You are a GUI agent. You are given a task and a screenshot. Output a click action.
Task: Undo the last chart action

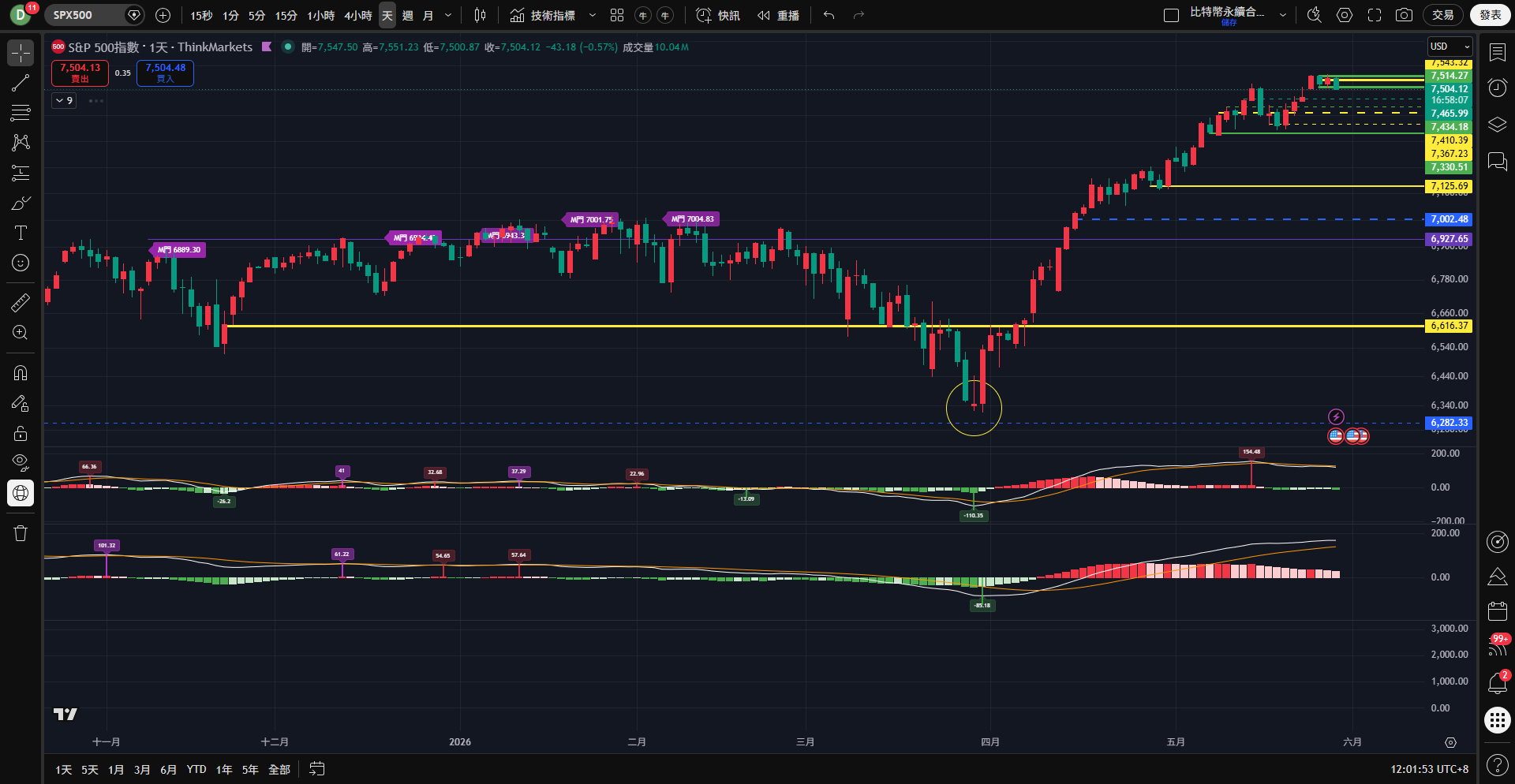point(829,15)
